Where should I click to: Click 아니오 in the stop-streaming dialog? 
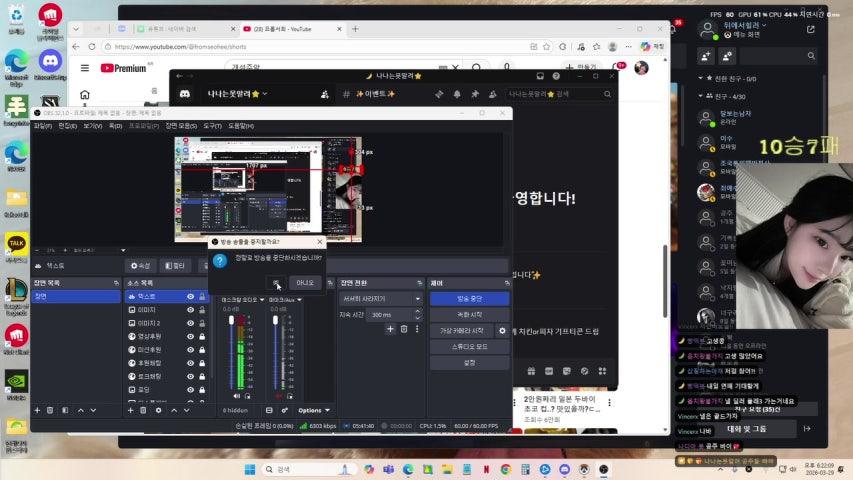point(305,283)
